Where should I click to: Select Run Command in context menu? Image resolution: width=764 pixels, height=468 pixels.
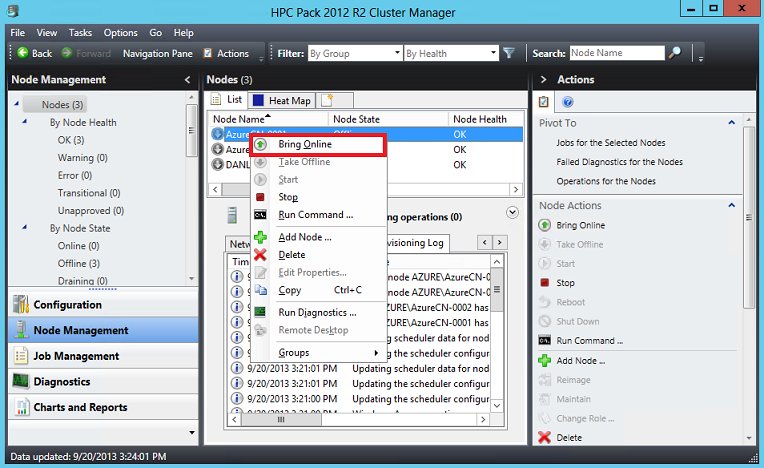click(x=319, y=215)
